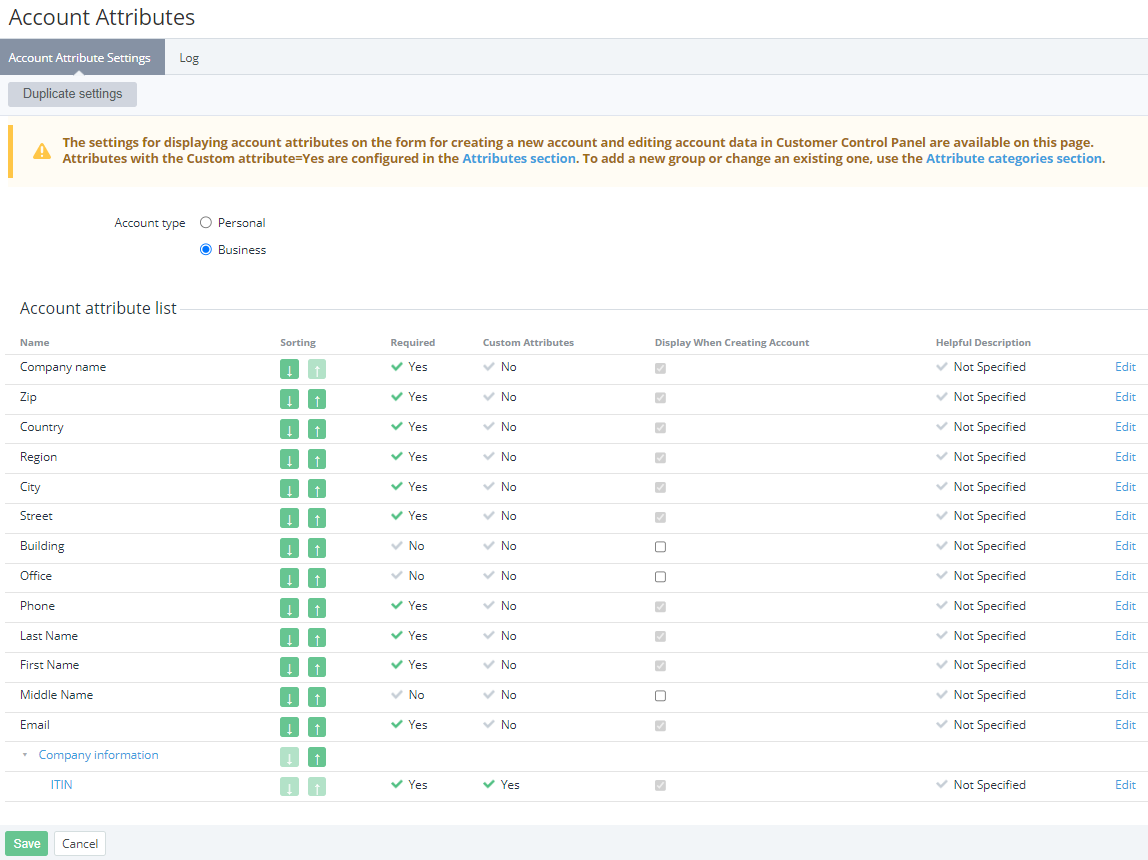Move the Office attribute down
The width and height of the screenshot is (1148, 860).
click(x=289, y=577)
